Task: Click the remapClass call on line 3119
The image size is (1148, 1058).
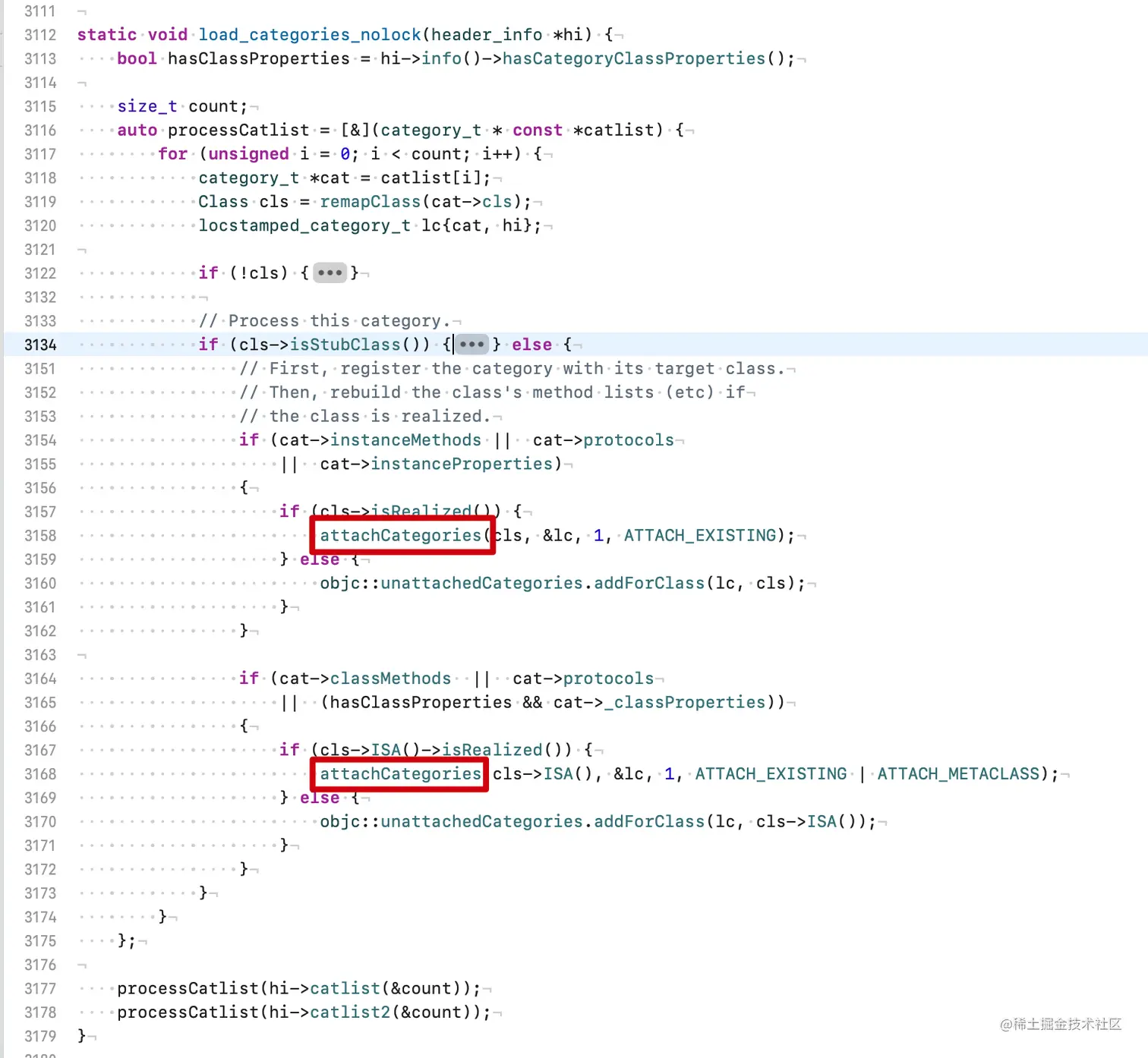Action: [371, 201]
